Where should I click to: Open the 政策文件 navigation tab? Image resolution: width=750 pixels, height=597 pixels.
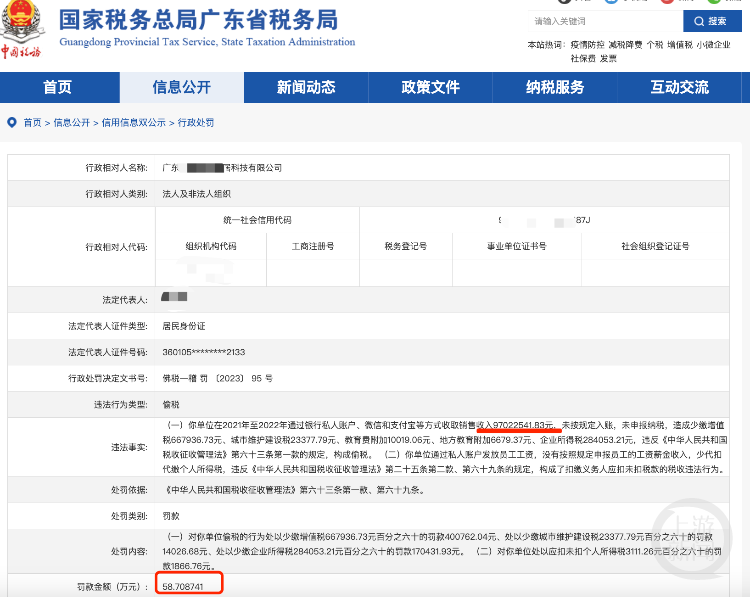[x=430, y=87]
